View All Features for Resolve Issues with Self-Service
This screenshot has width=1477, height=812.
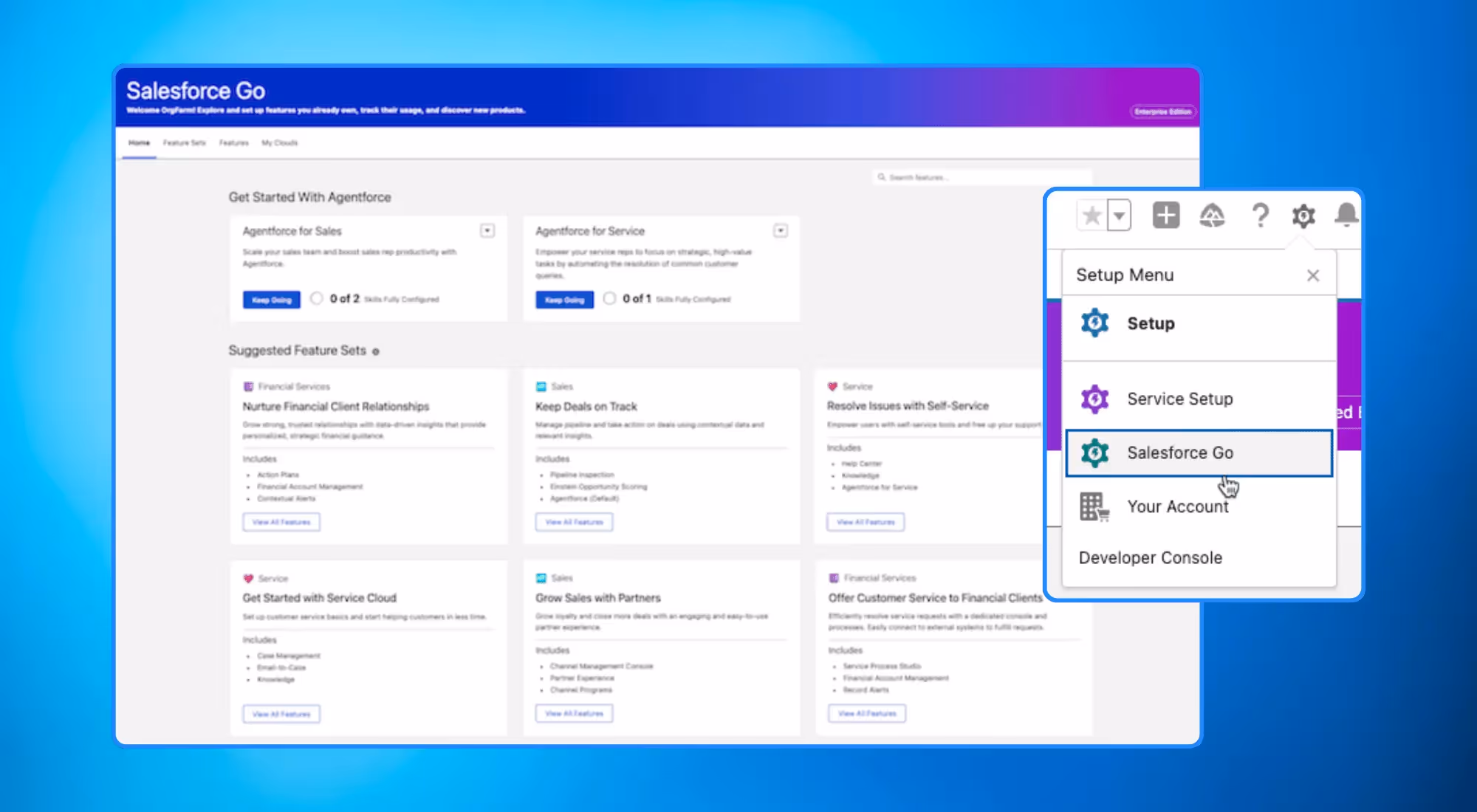click(866, 522)
